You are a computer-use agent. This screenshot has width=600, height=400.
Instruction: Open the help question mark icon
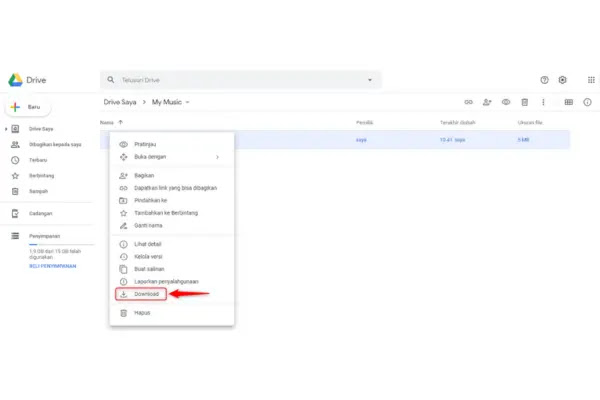click(x=544, y=80)
